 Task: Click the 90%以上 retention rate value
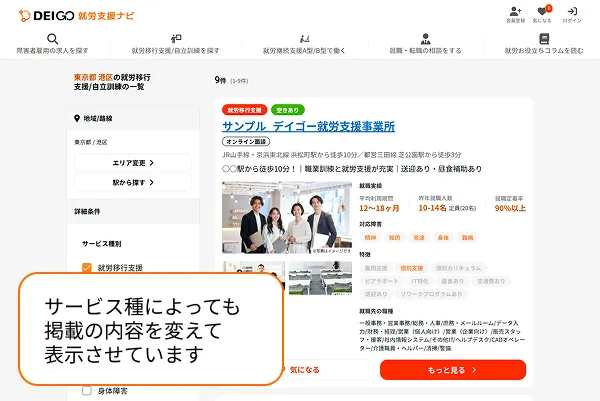[x=510, y=208]
